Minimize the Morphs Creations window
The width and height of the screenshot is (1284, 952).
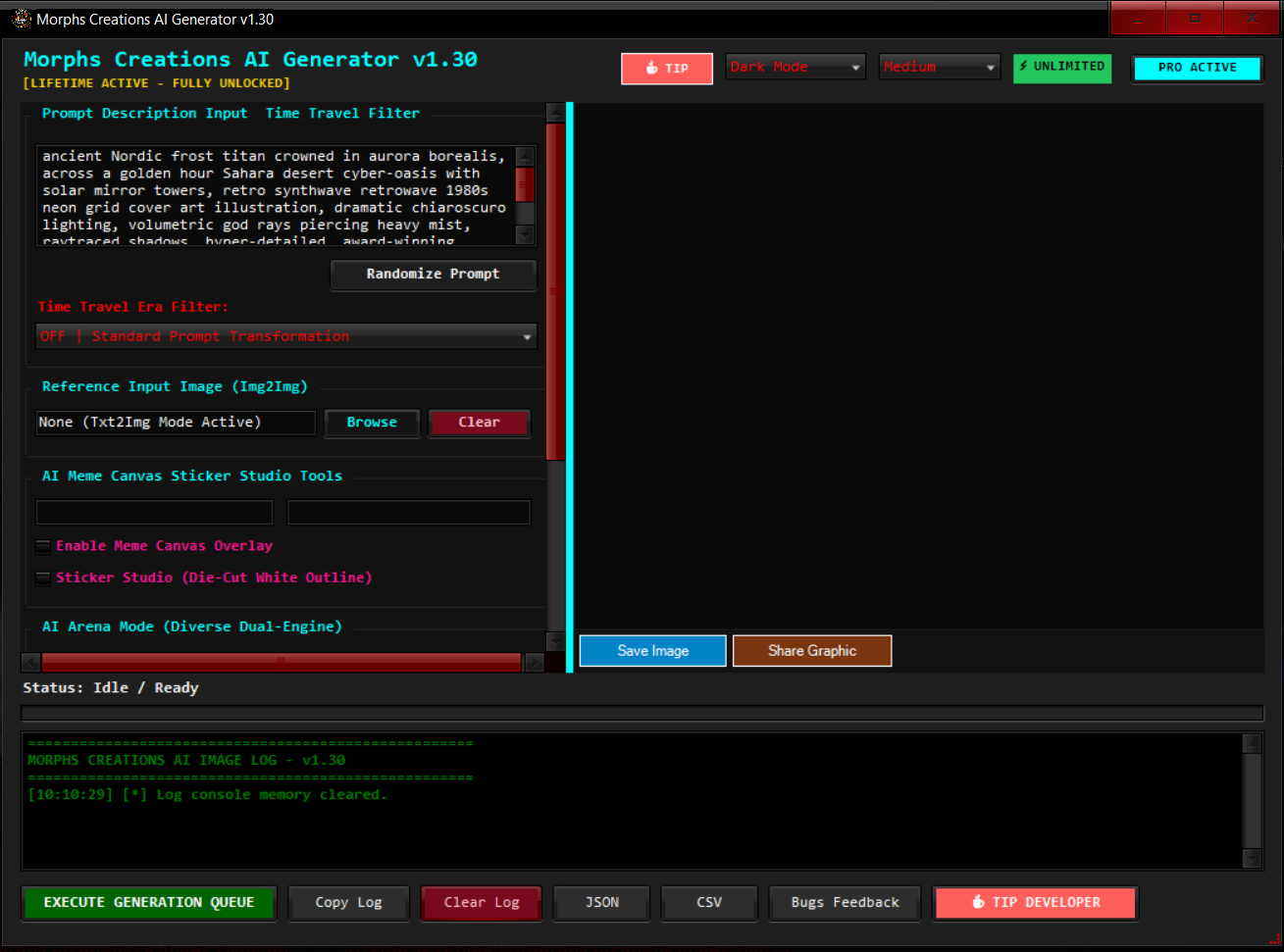coord(1138,19)
